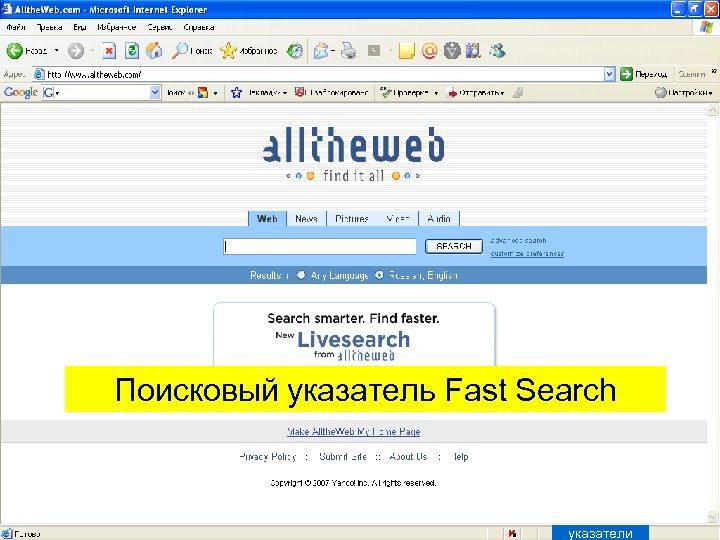Image resolution: width=720 pixels, height=540 pixels.
Task: Open the customize preferences link
Action: coord(527,253)
